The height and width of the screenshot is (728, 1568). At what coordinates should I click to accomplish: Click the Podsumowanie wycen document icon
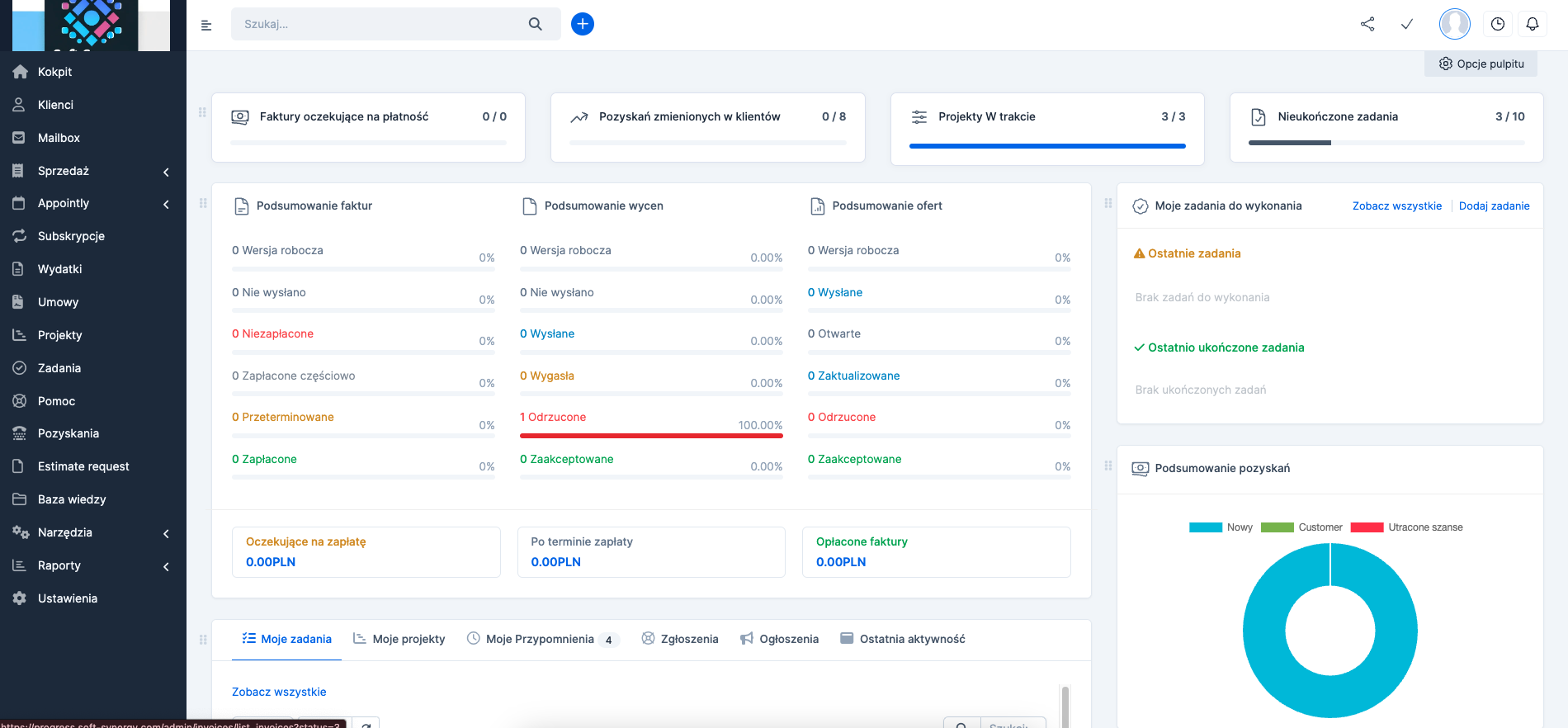tap(530, 206)
